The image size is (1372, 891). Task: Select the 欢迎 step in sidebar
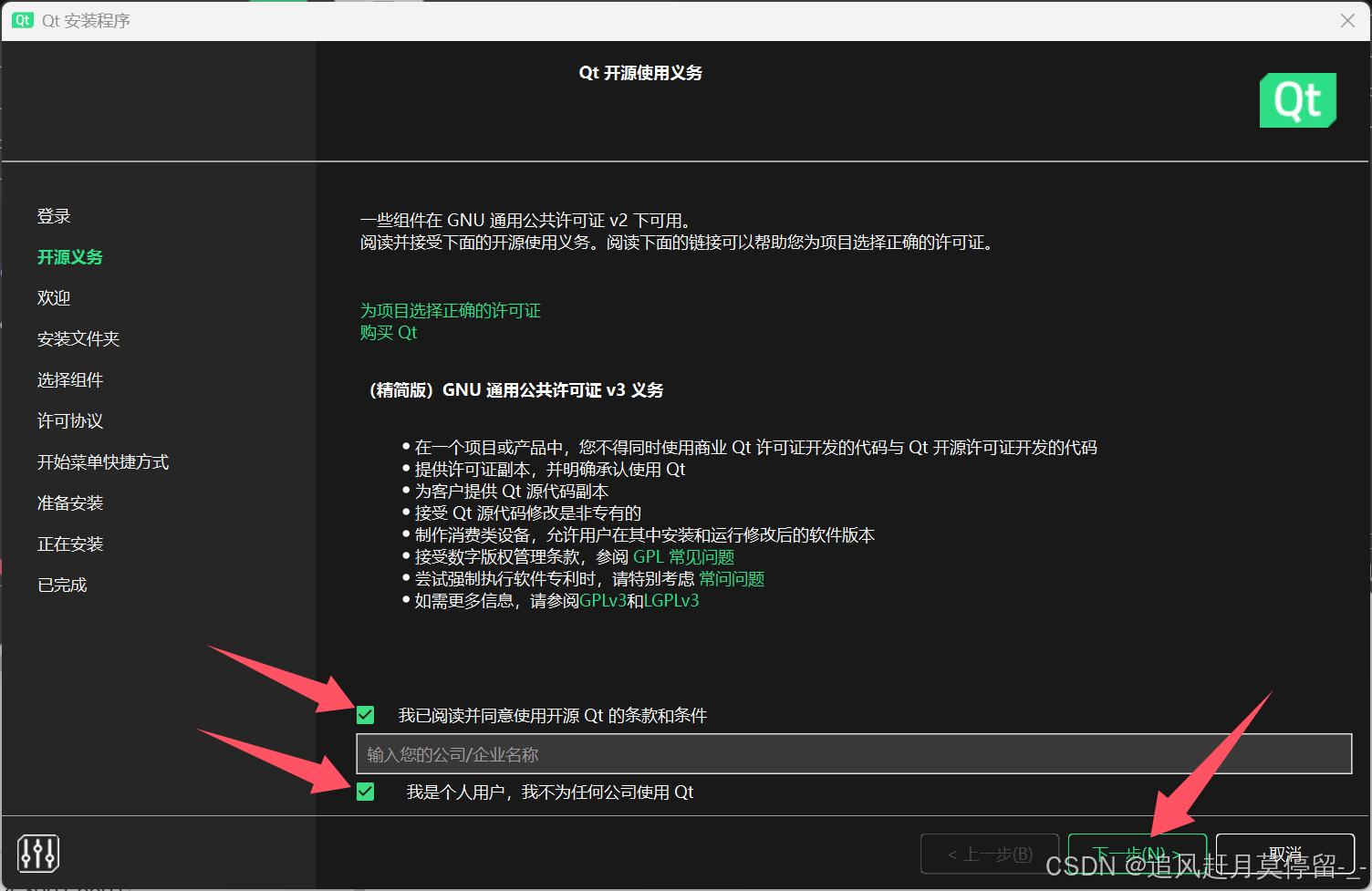point(54,298)
